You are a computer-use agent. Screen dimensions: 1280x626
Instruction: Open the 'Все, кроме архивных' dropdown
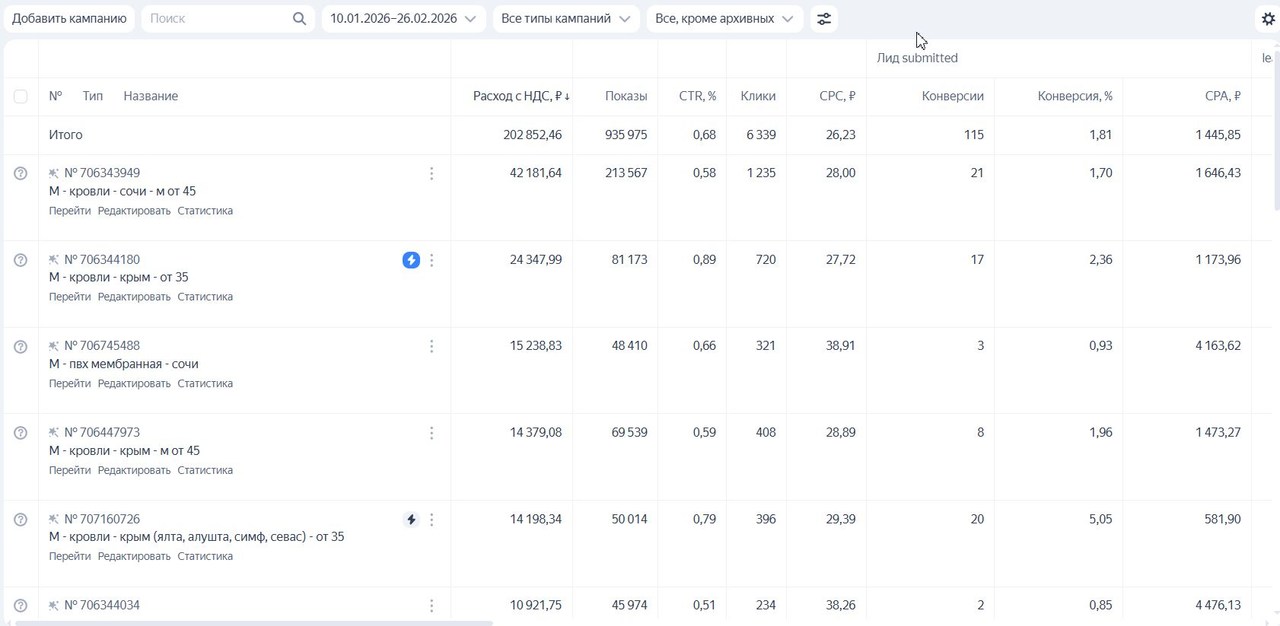pos(724,19)
